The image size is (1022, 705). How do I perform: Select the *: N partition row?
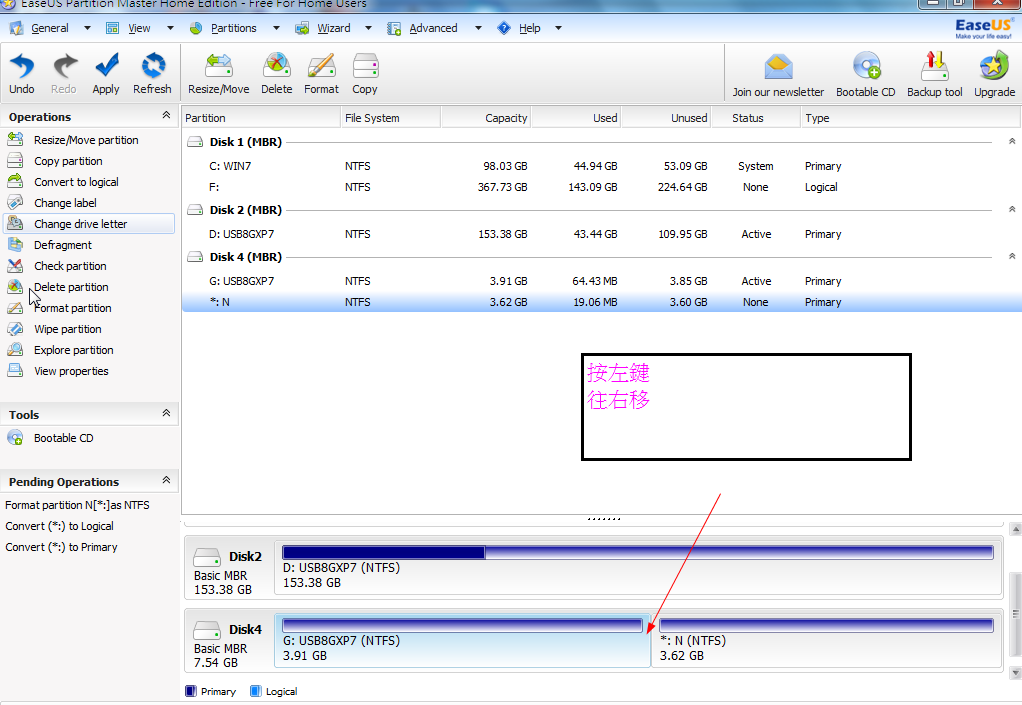[x=600, y=302]
